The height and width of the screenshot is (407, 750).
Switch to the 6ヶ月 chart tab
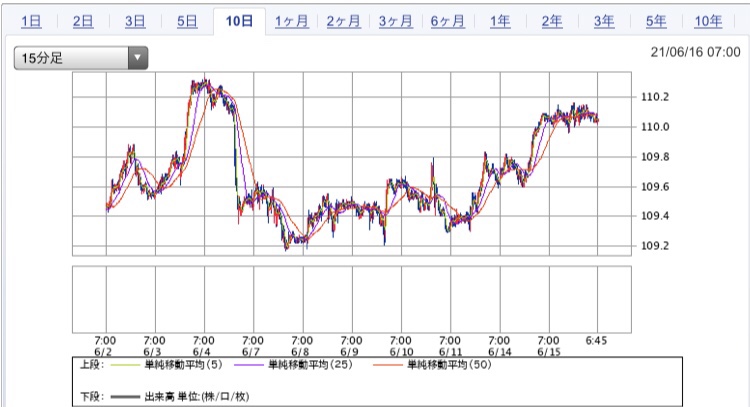click(x=448, y=22)
